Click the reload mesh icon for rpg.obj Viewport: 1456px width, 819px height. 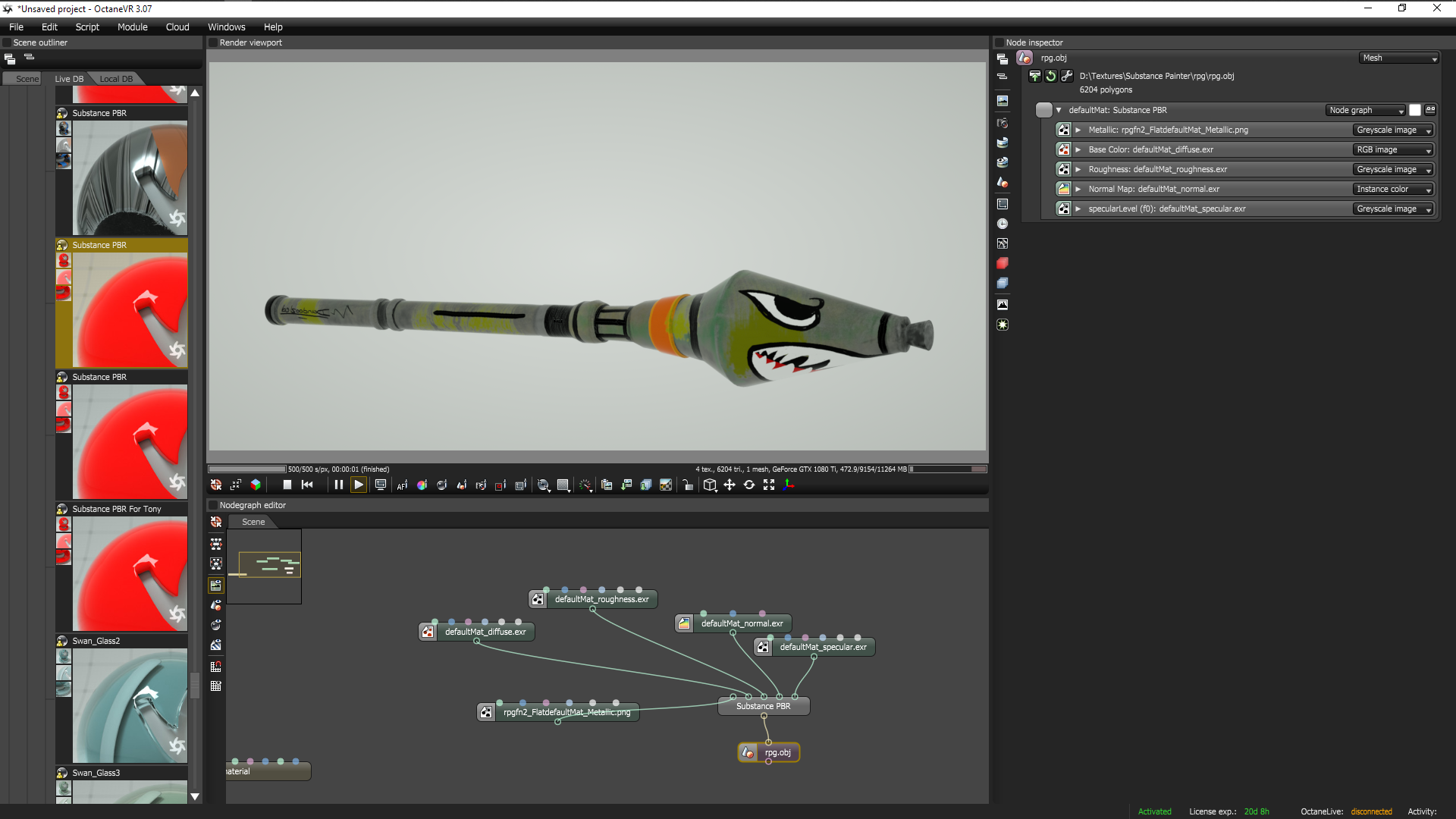[1050, 76]
